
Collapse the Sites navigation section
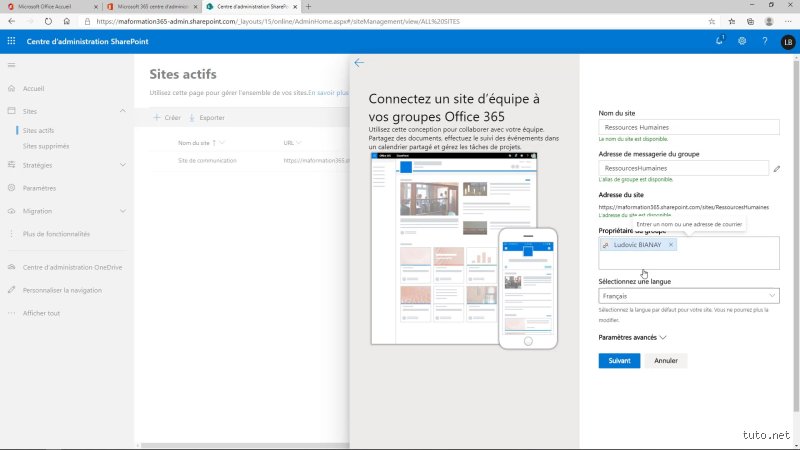click(x=122, y=111)
